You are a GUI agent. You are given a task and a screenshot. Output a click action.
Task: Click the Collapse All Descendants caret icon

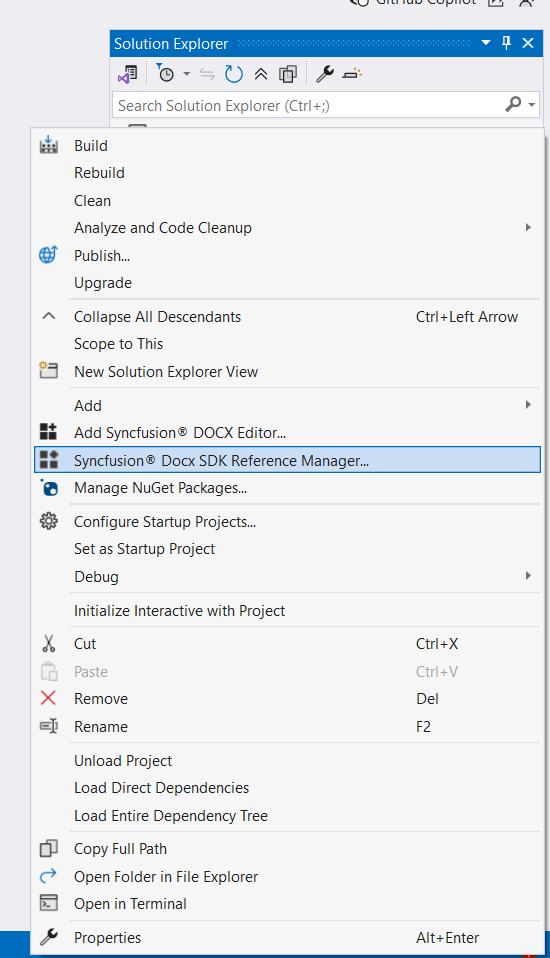pyautogui.click(x=48, y=316)
